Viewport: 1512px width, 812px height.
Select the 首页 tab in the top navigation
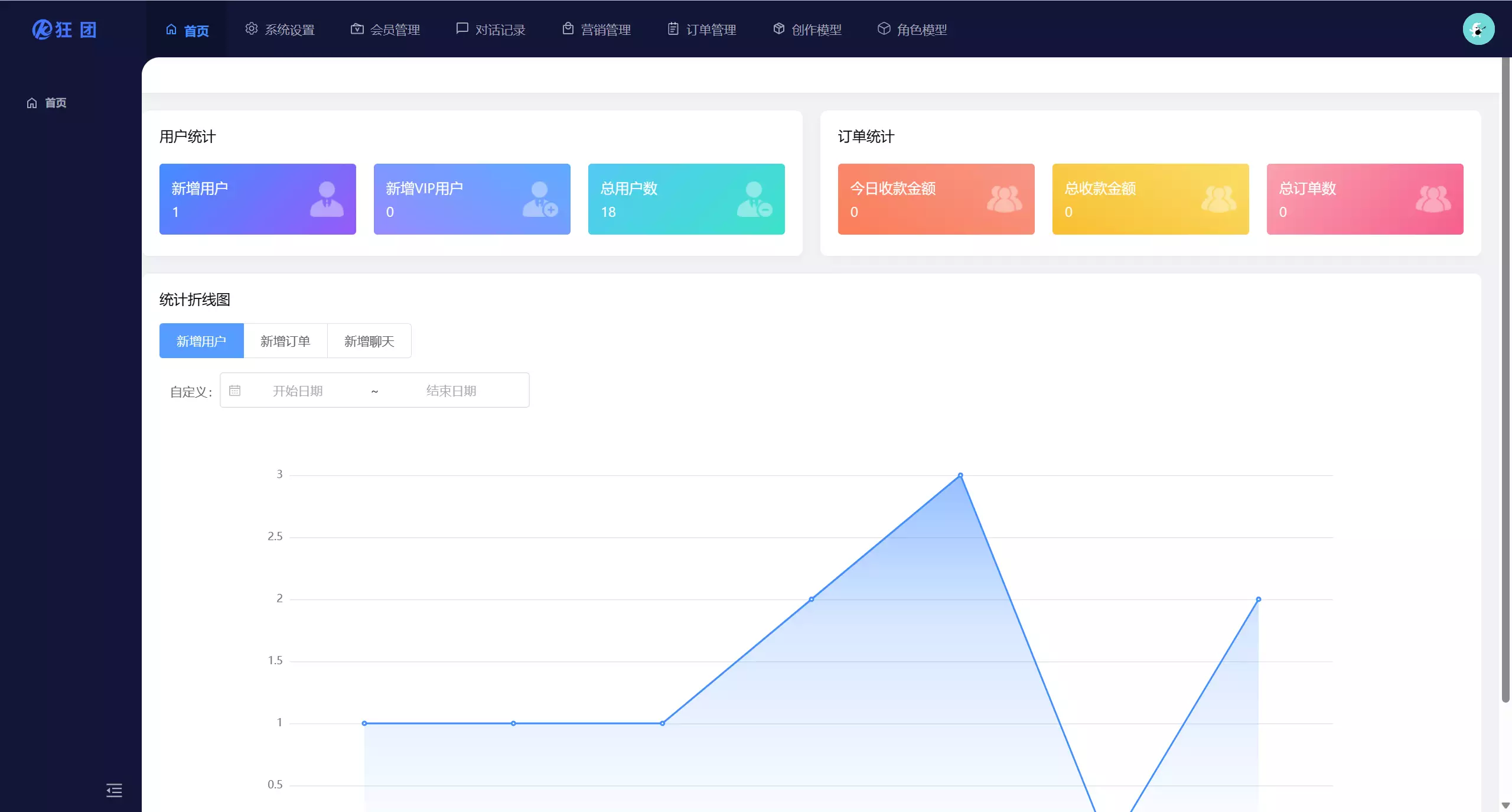click(187, 29)
